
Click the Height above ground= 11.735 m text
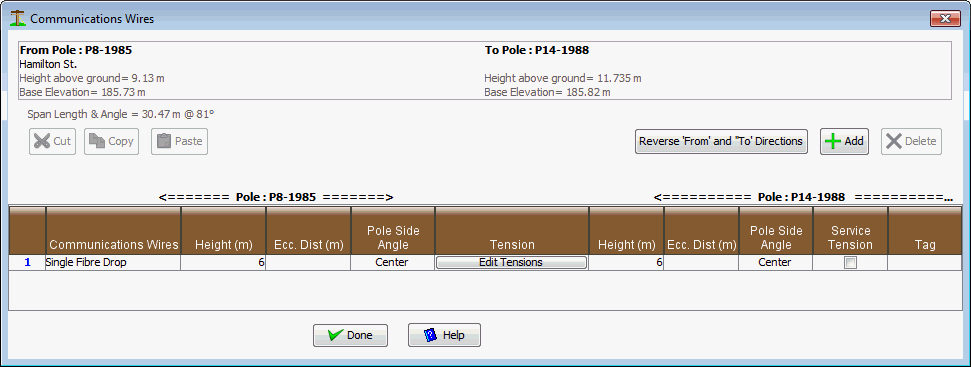coord(562,78)
